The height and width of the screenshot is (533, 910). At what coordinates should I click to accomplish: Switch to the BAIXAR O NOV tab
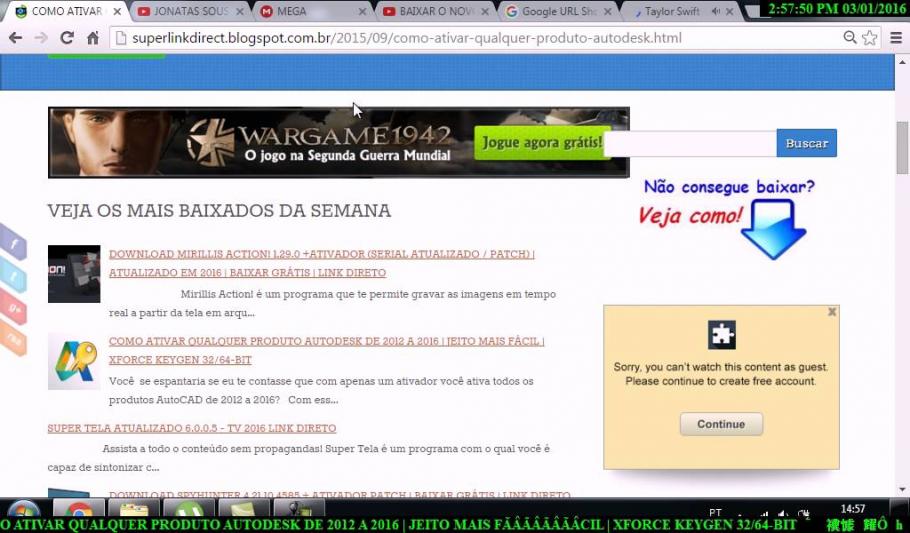pyautogui.click(x=435, y=11)
